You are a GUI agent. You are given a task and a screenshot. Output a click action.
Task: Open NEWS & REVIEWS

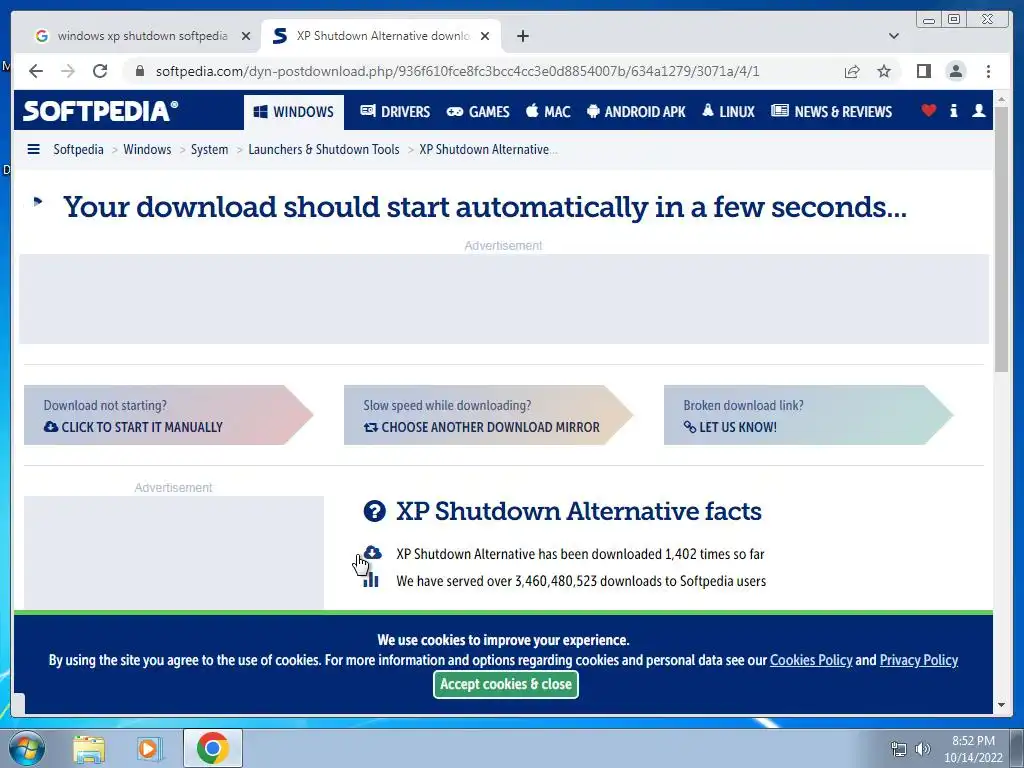coord(831,112)
